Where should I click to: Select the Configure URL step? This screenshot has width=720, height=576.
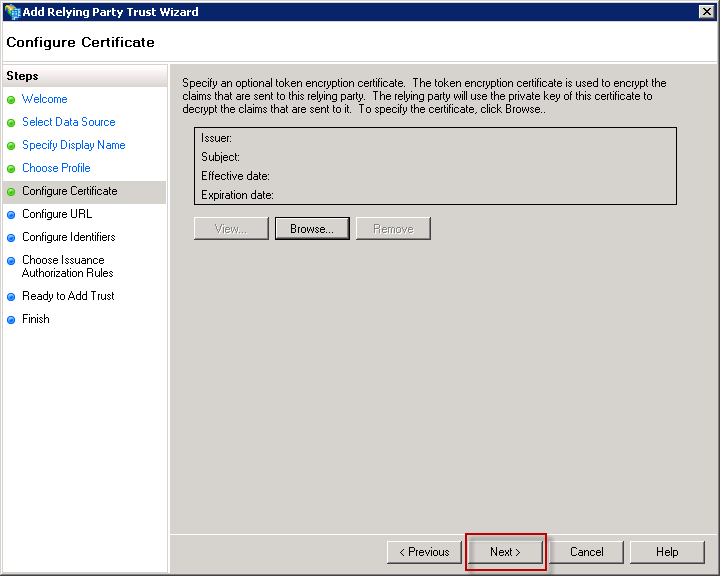[x=57, y=214]
